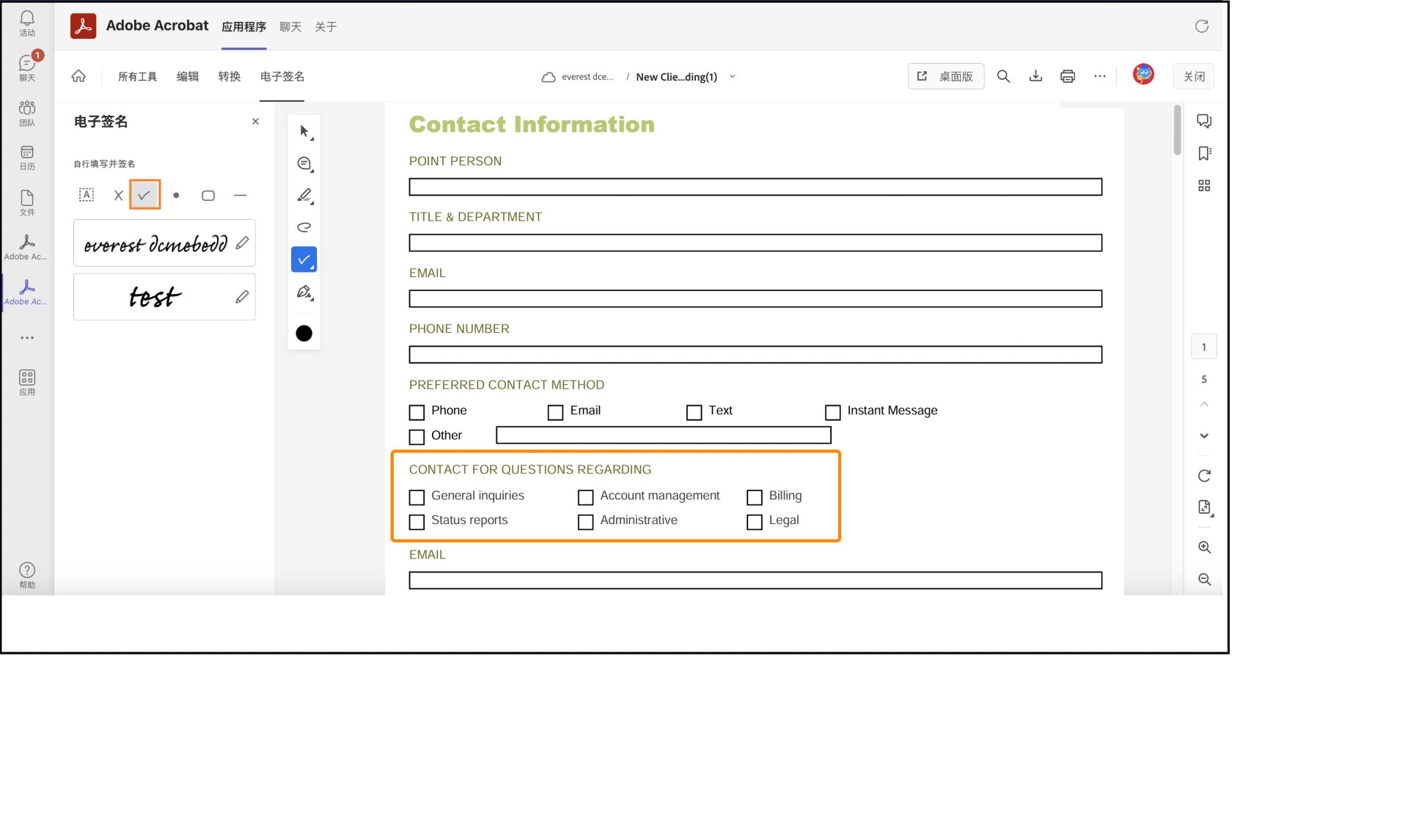Click the scroll up chevron
The image size is (1408, 840).
point(1204,404)
